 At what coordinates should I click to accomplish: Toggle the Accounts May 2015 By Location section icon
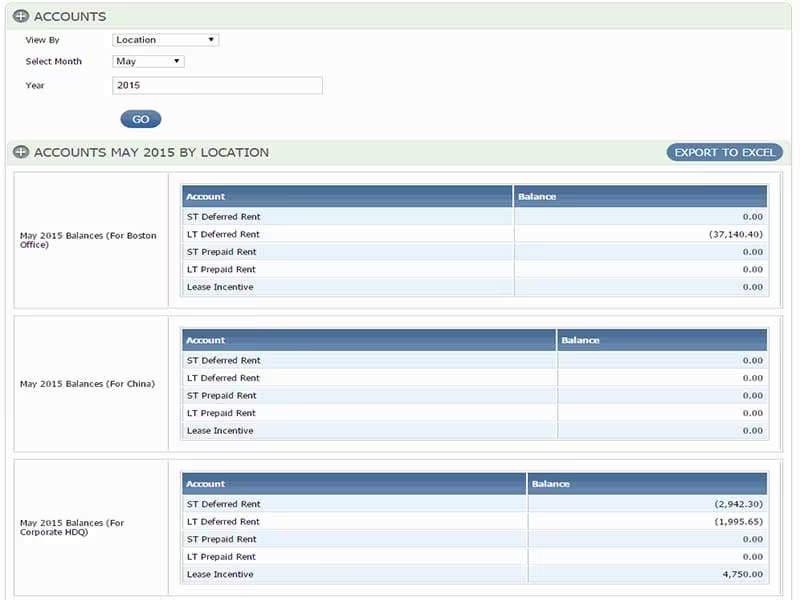pos(21,152)
